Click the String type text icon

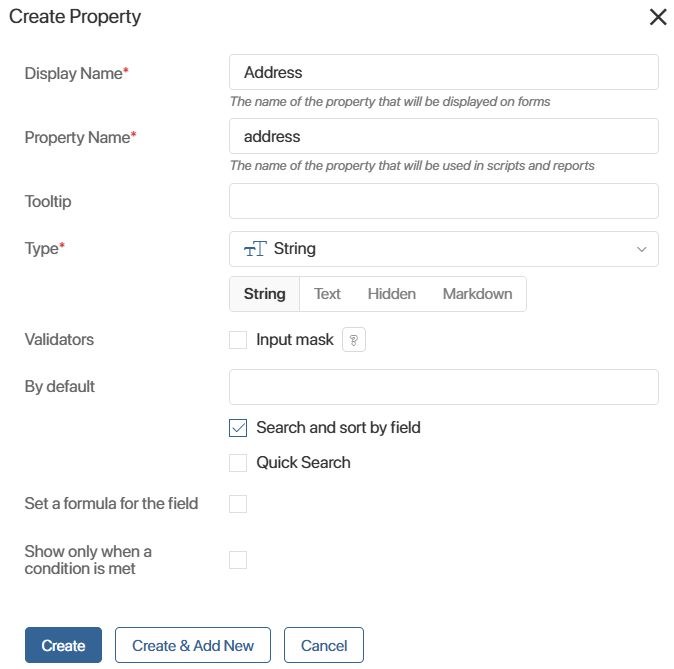click(255, 249)
